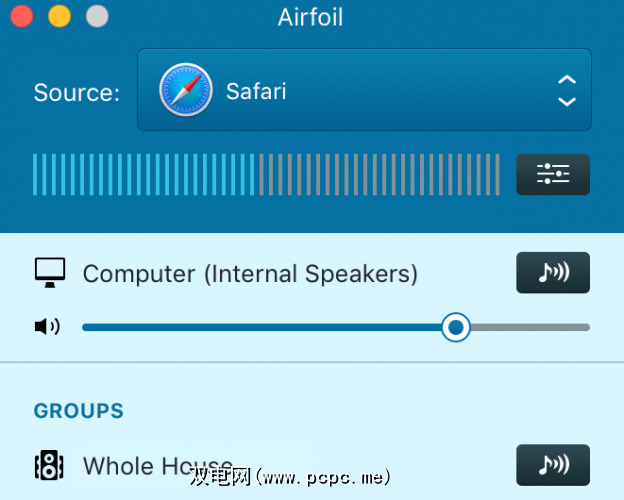Viewport: 624px width, 500px height.
Task: Click the Safari compass icon
Action: (x=185, y=92)
